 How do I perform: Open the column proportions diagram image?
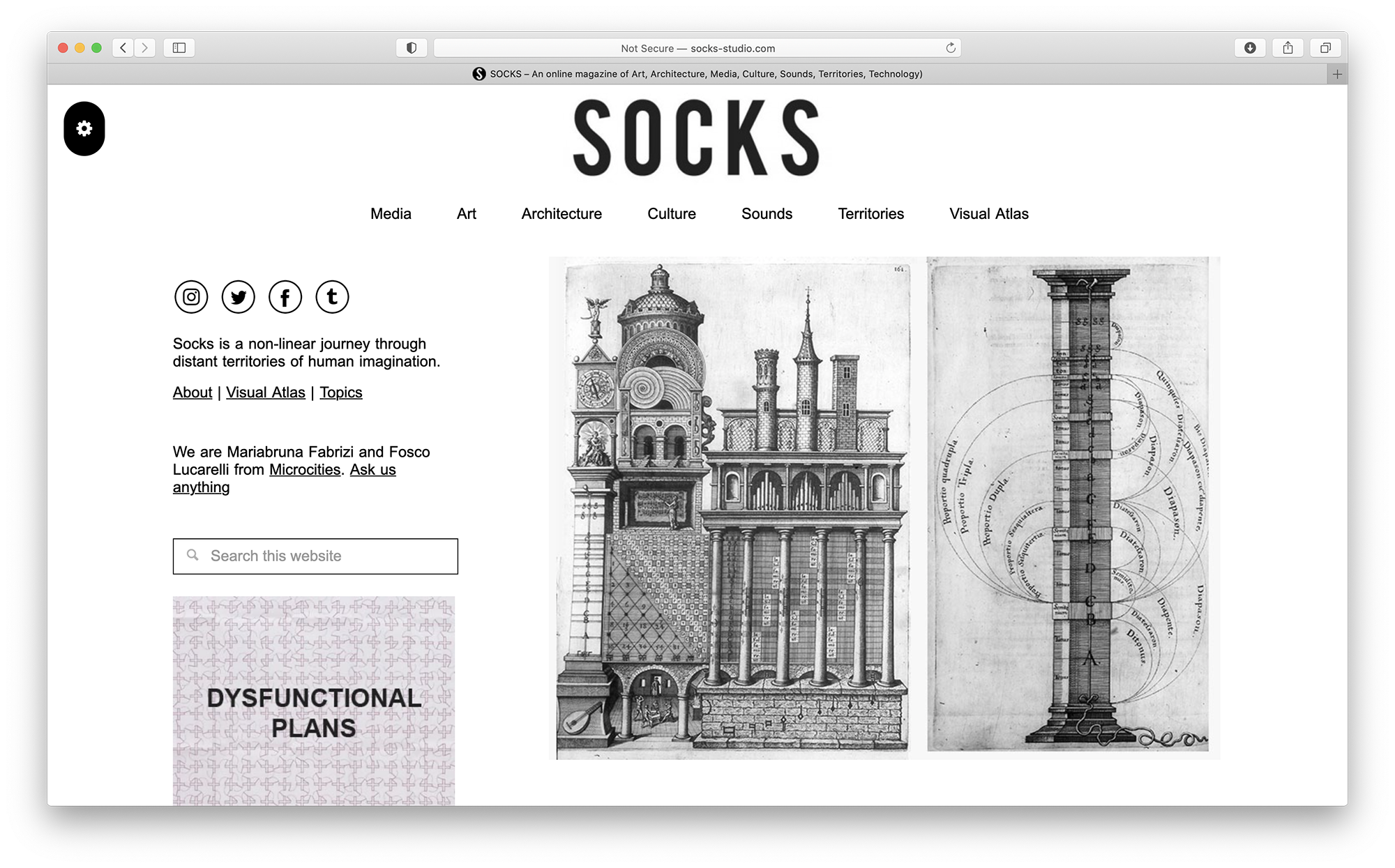click(x=1069, y=505)
